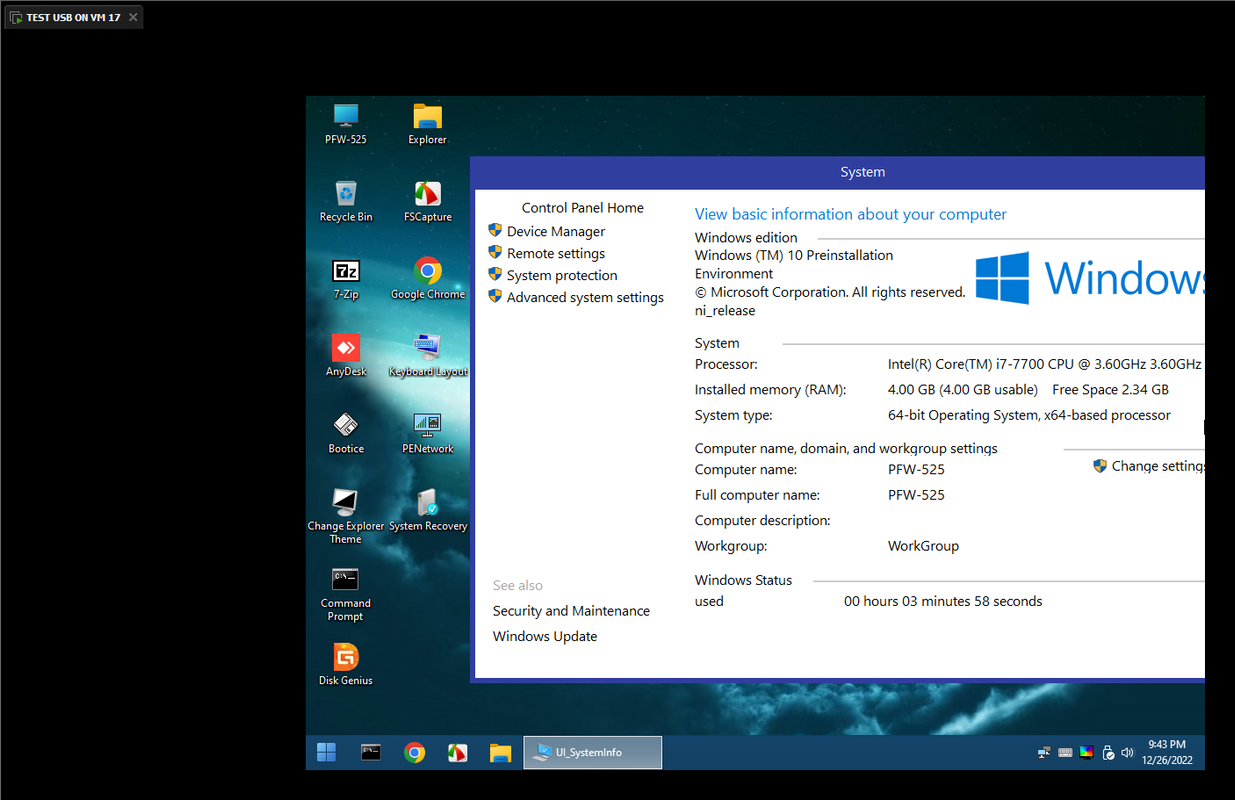Select the 'WorkGroup' workgroup value
The width and height of the screenshot is (1235, 800).
coord(923,546)
